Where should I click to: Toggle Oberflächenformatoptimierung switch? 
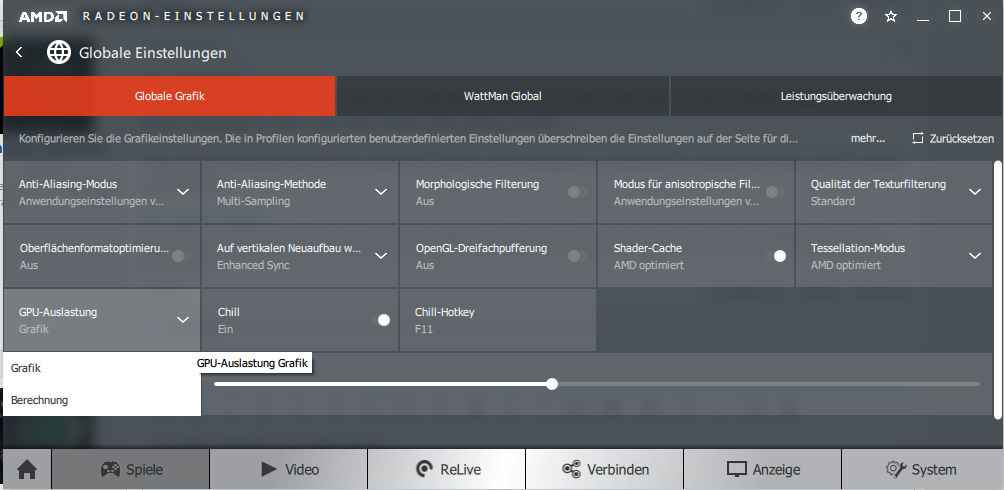pyautogui.click(x=181, y=256)
